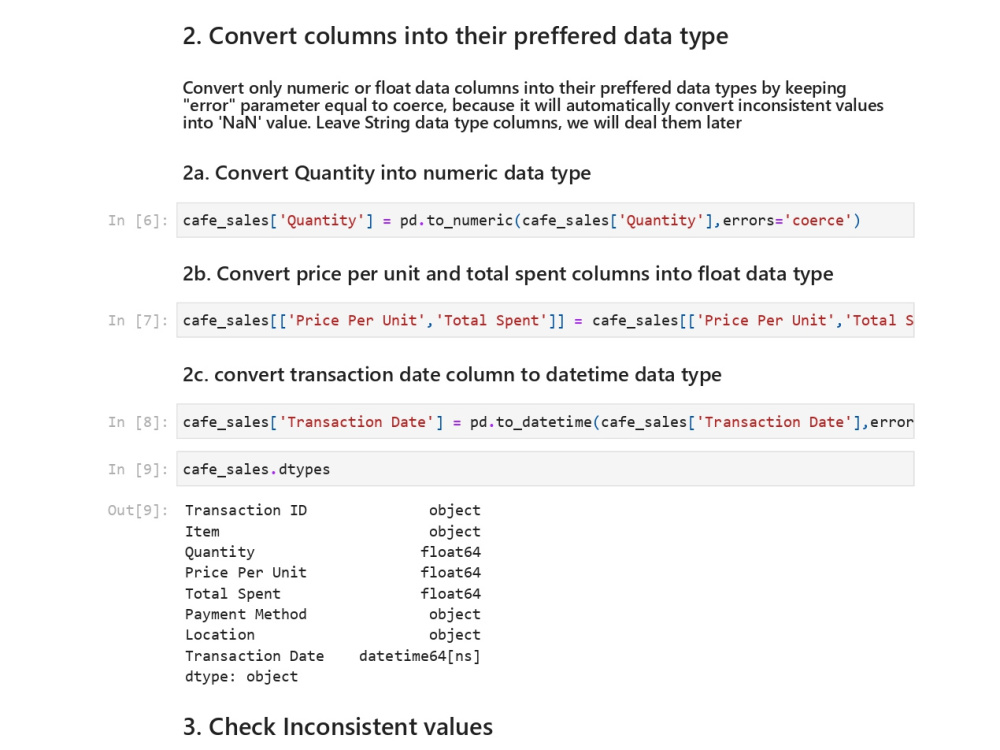Select heading '2. Convert columns into their preffered data type'

(x=455, y=36)
